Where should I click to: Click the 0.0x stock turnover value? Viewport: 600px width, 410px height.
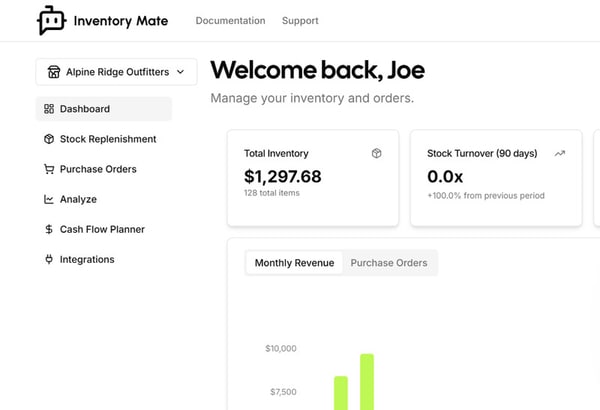point(445,176)
